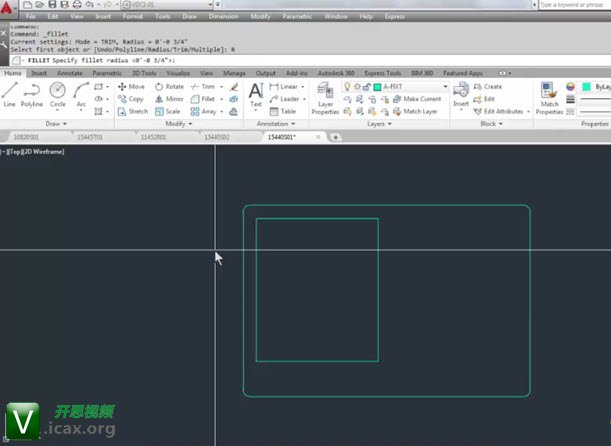Click the Rotate tool in Modify
Screen dimensions: 611x446
(169, 87)
